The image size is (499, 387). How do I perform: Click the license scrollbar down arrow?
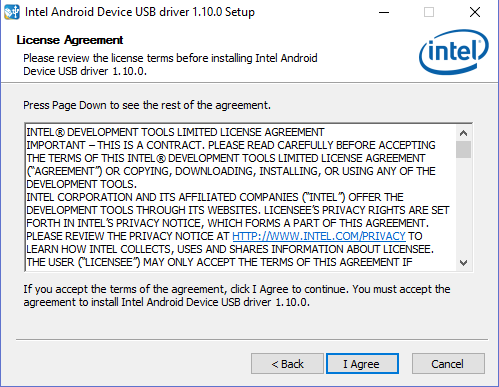point(463,263)
